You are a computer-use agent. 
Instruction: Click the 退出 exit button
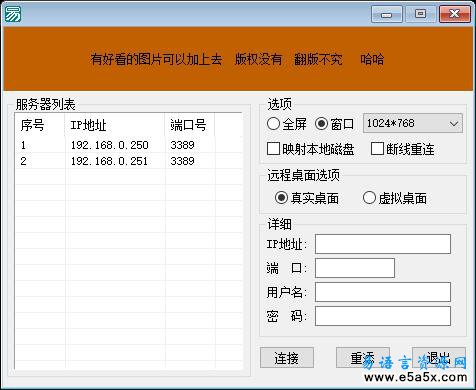pyautogui.click(x=439, y=358)
